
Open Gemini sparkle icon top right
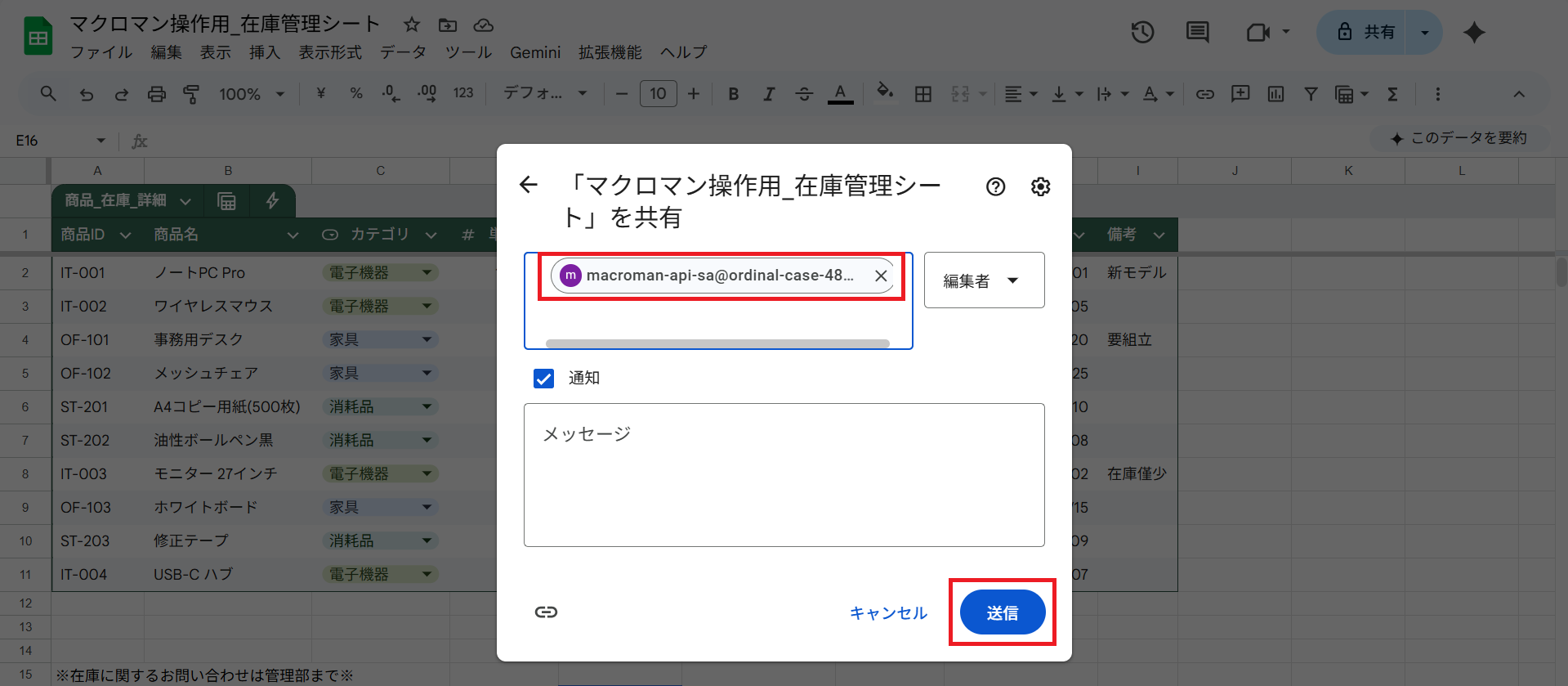click(1474, 32)
